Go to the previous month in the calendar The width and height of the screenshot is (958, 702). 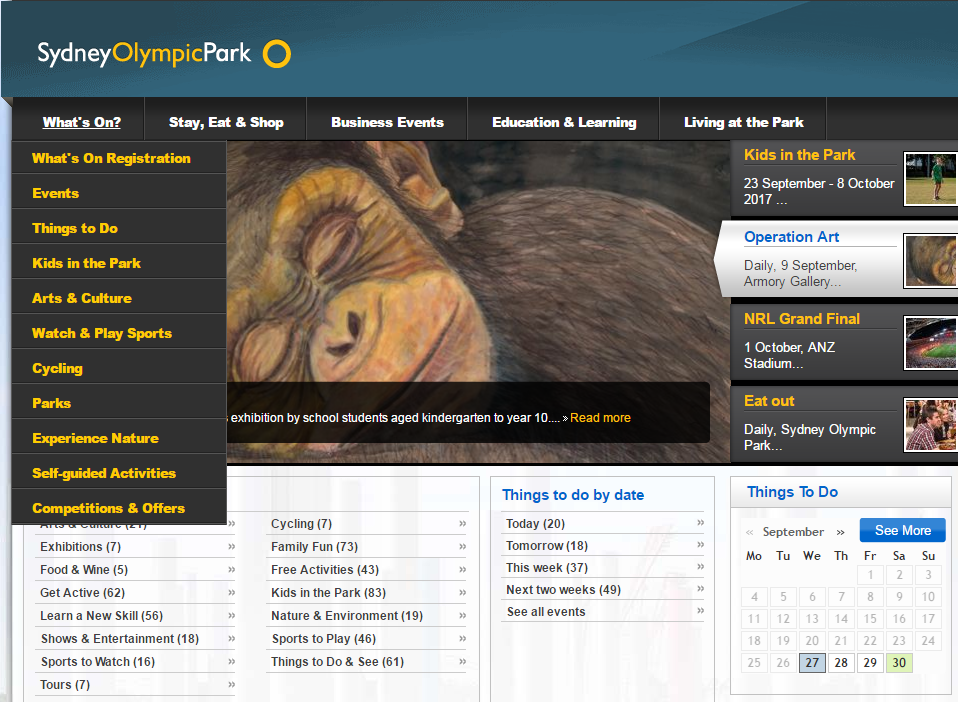coord(750,532)
